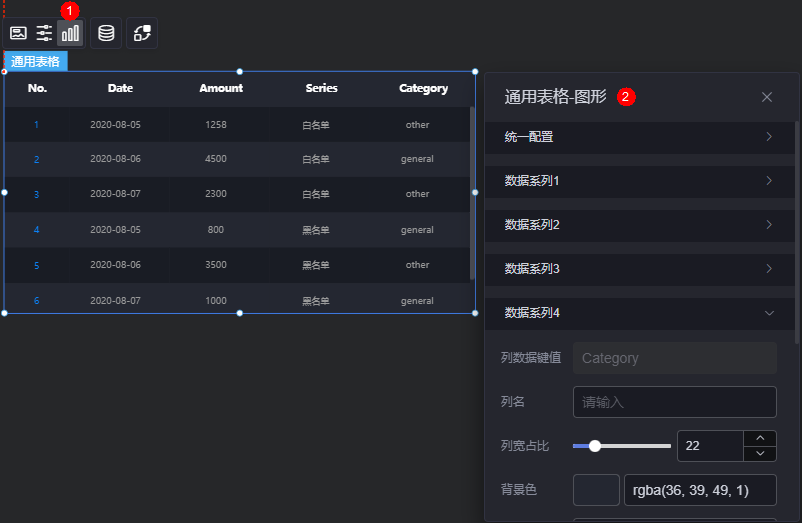The width and height of the screenshot is (802, 523).
Task: Click the 列名 input field
Action: click(x=675, y=402)
